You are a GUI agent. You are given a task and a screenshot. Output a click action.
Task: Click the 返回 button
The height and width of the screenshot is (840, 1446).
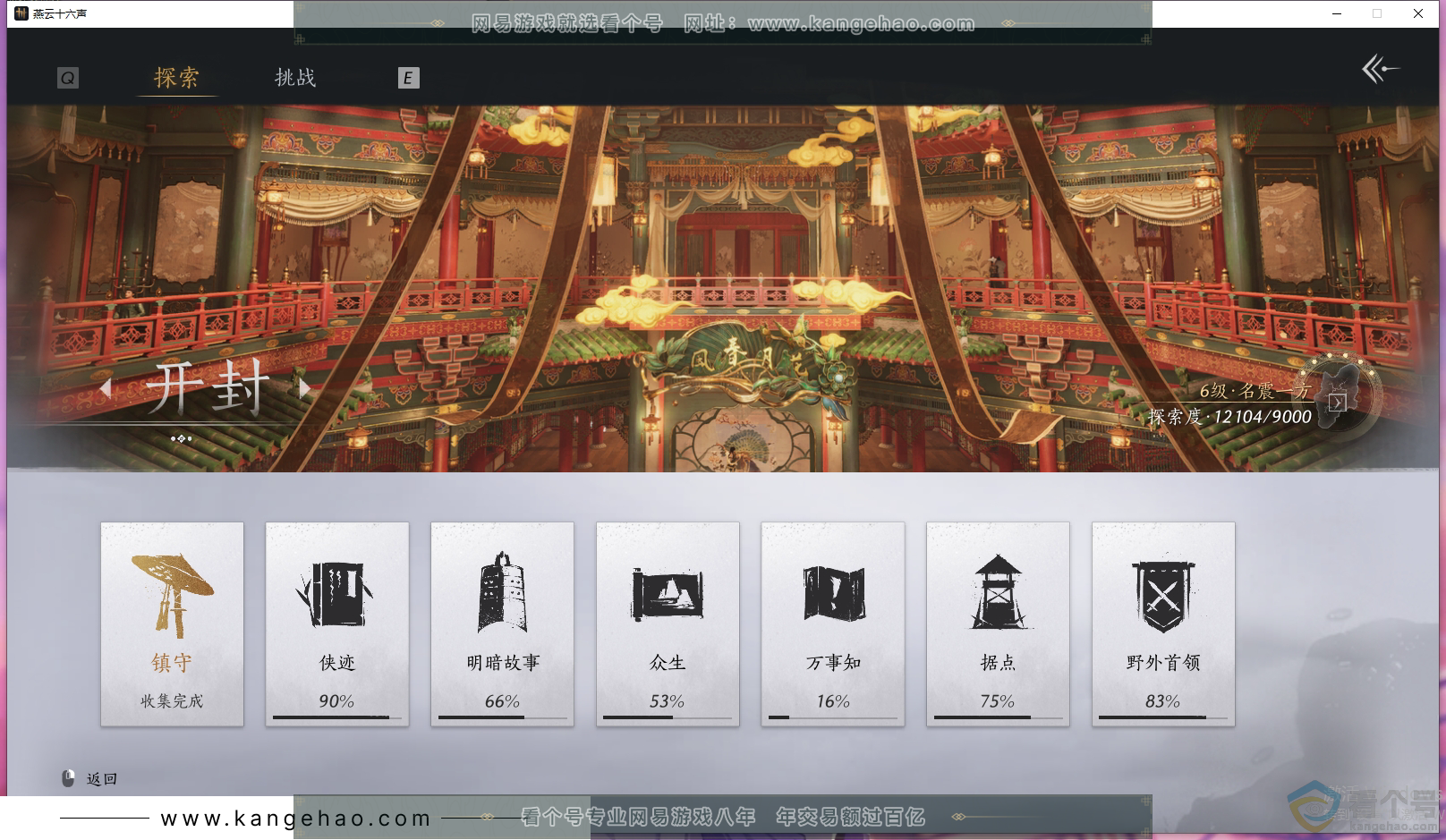[102, 779]
